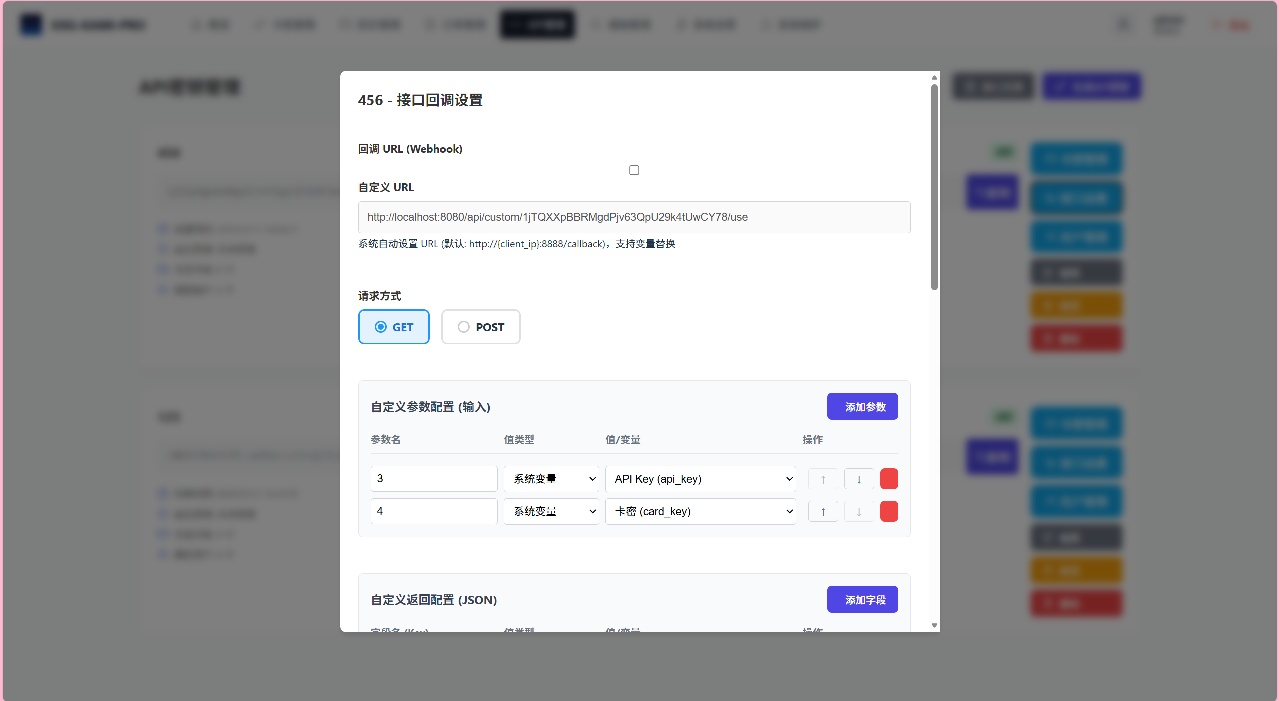Click the magnifier search icon in the navbar
This screenshot has height=701, width=1279.
[x=1123, y=24]
